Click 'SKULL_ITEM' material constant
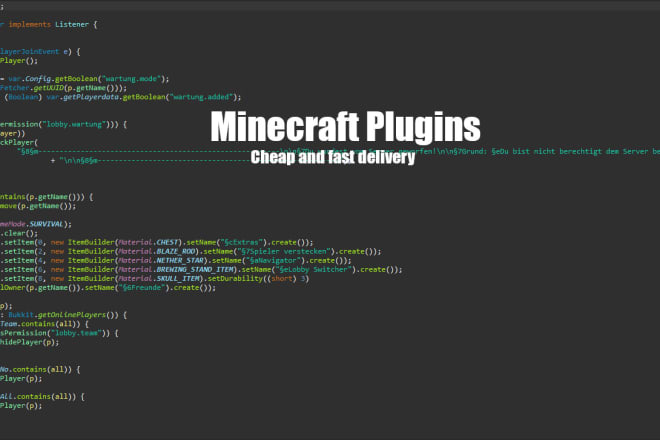Image resolution: width=660 pixels, height=440 pixels. [178, 278]
